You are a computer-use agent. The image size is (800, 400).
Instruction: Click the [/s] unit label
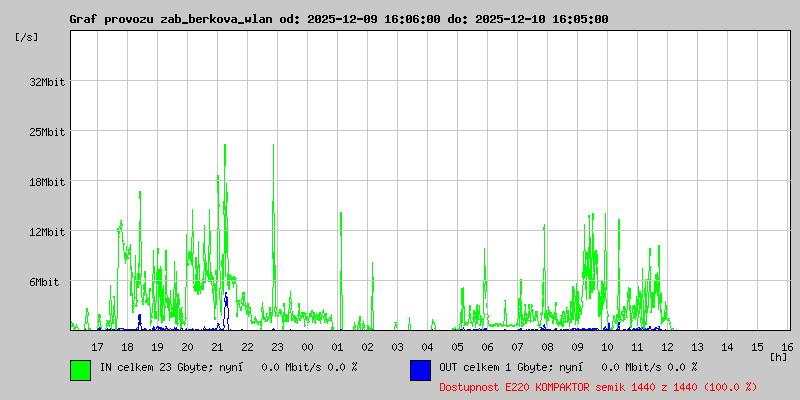coord(27,37)
